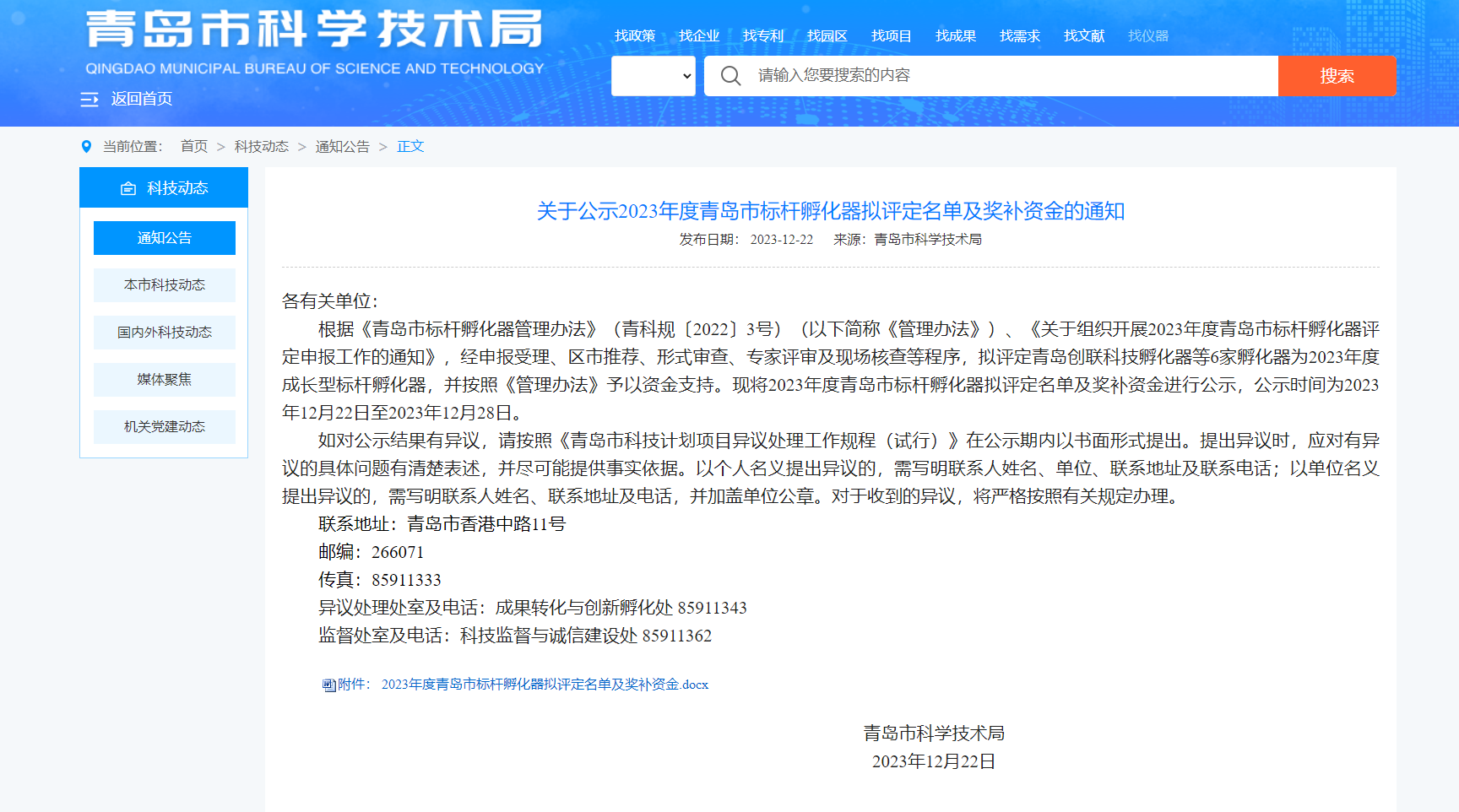Select 机关党建动态 in the sidebar
The width and height of the screenshot is (1459, 812).
(x=165, y=427)
